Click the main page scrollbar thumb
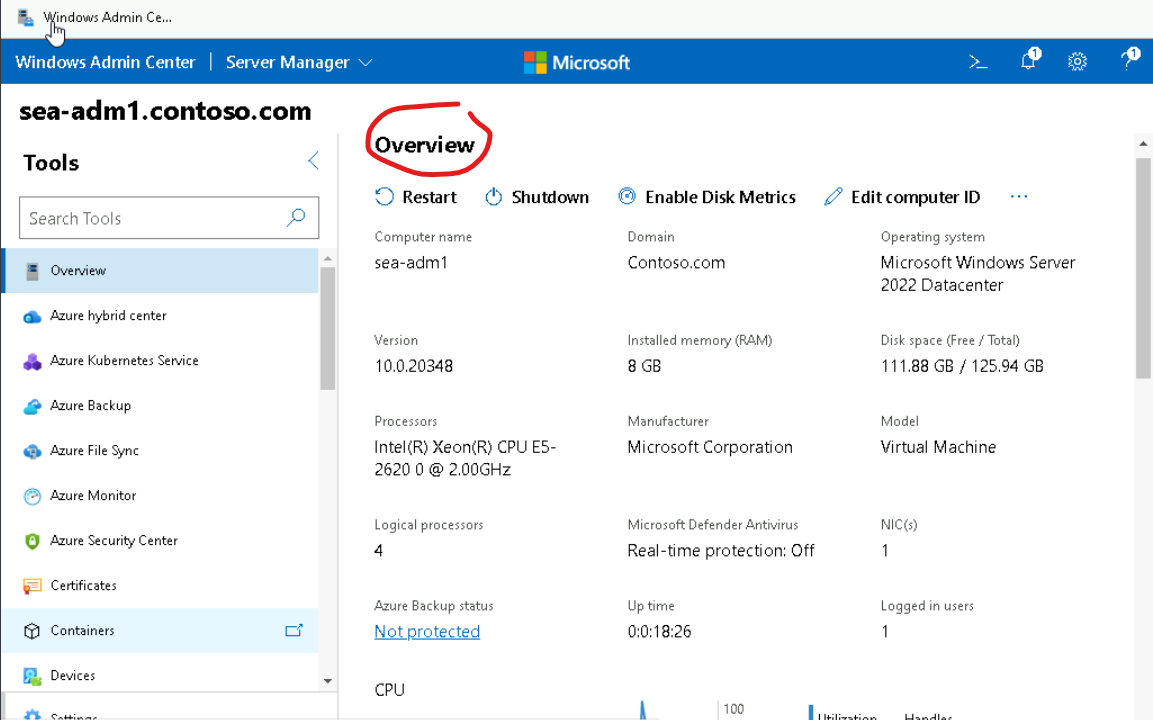The height and width of the screenshot is (720, 1153). click(1143, 268)
